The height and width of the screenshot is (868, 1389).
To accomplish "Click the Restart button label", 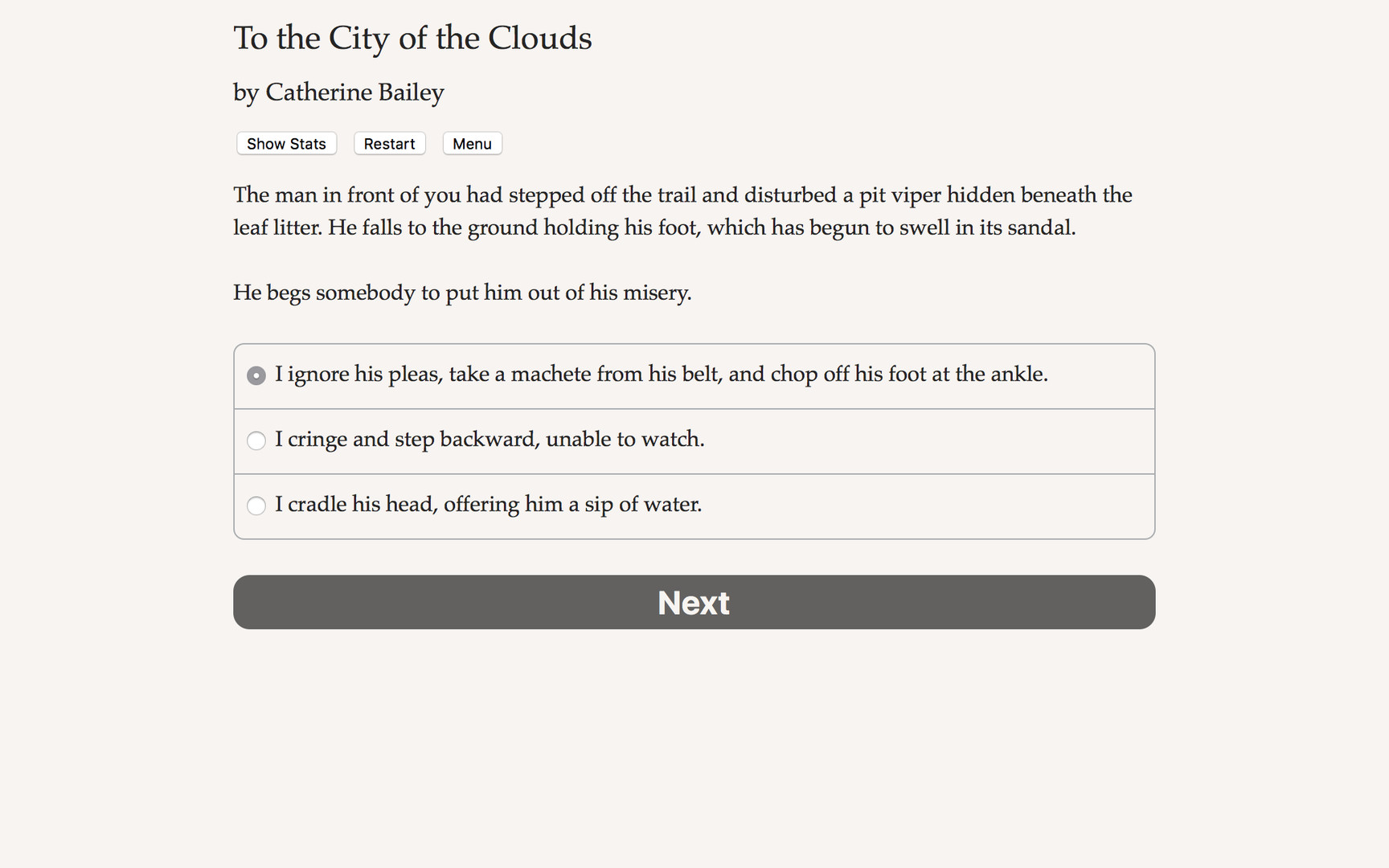I will [x=389, y=143].
